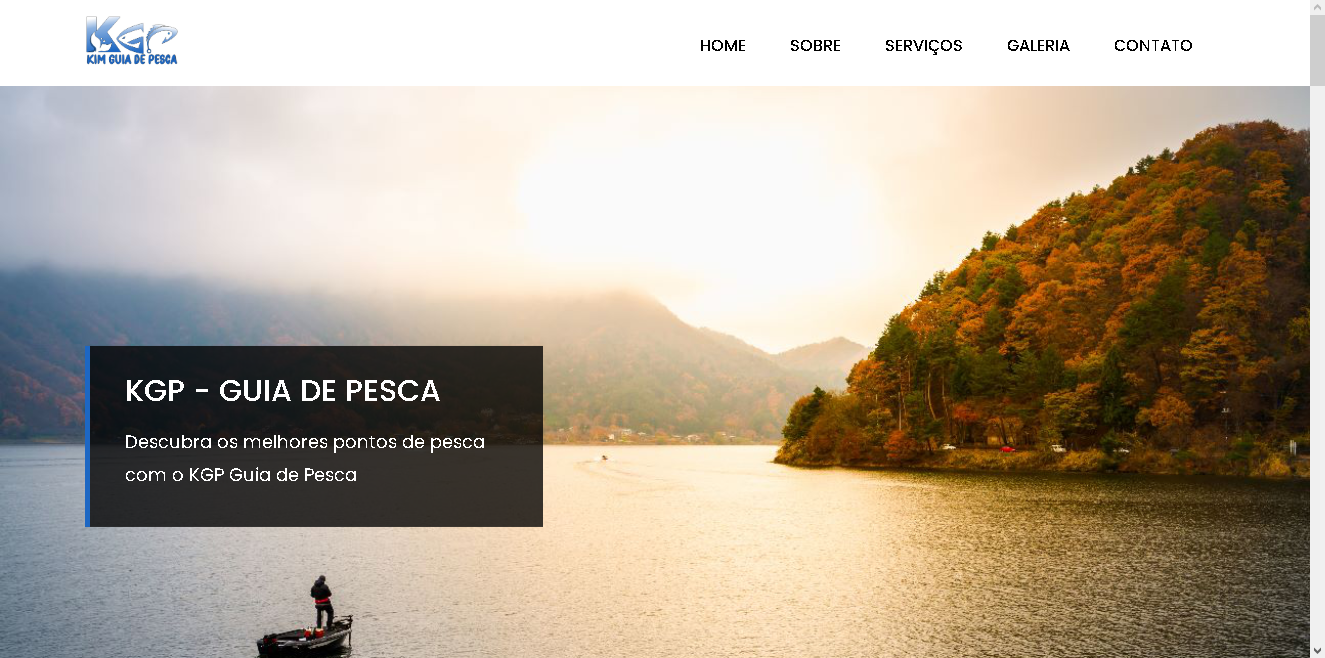Click the small motorboat on the lake
1325x658 pixels.
(x=604, y=457)
